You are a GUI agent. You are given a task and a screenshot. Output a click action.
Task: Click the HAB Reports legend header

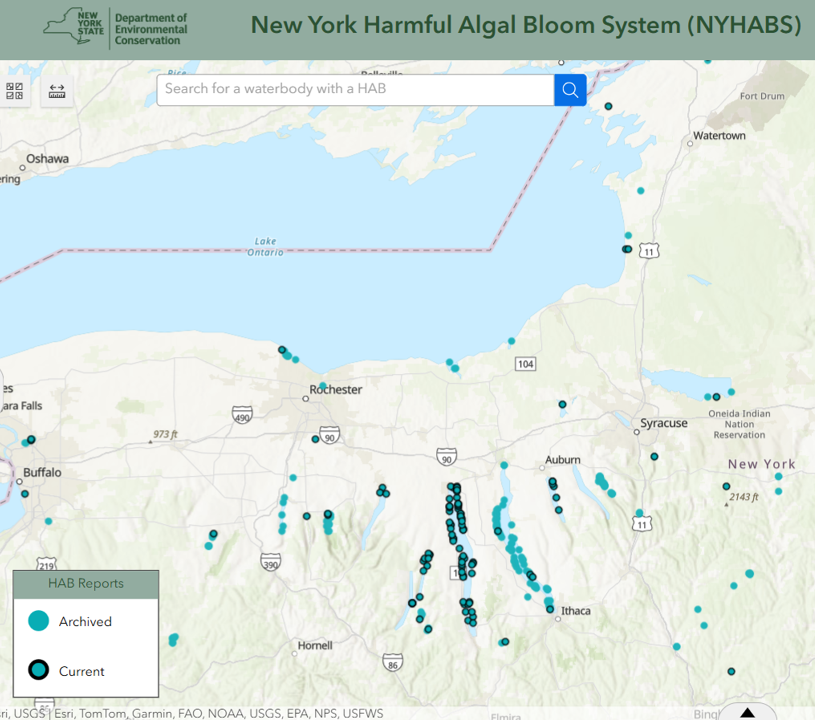click(x=86, y=584)
